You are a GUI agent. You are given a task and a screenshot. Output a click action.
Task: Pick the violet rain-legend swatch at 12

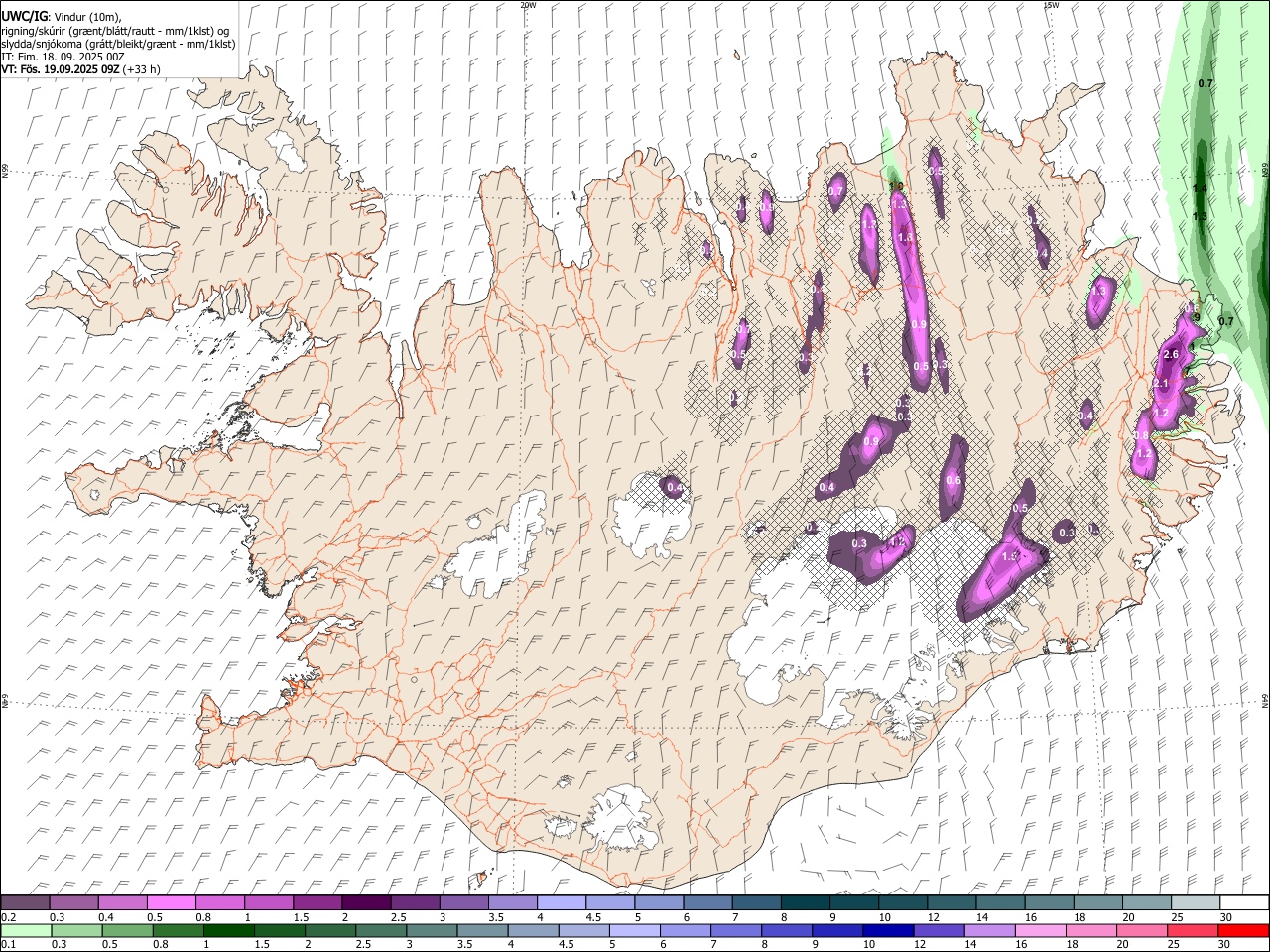click(937, 930)
